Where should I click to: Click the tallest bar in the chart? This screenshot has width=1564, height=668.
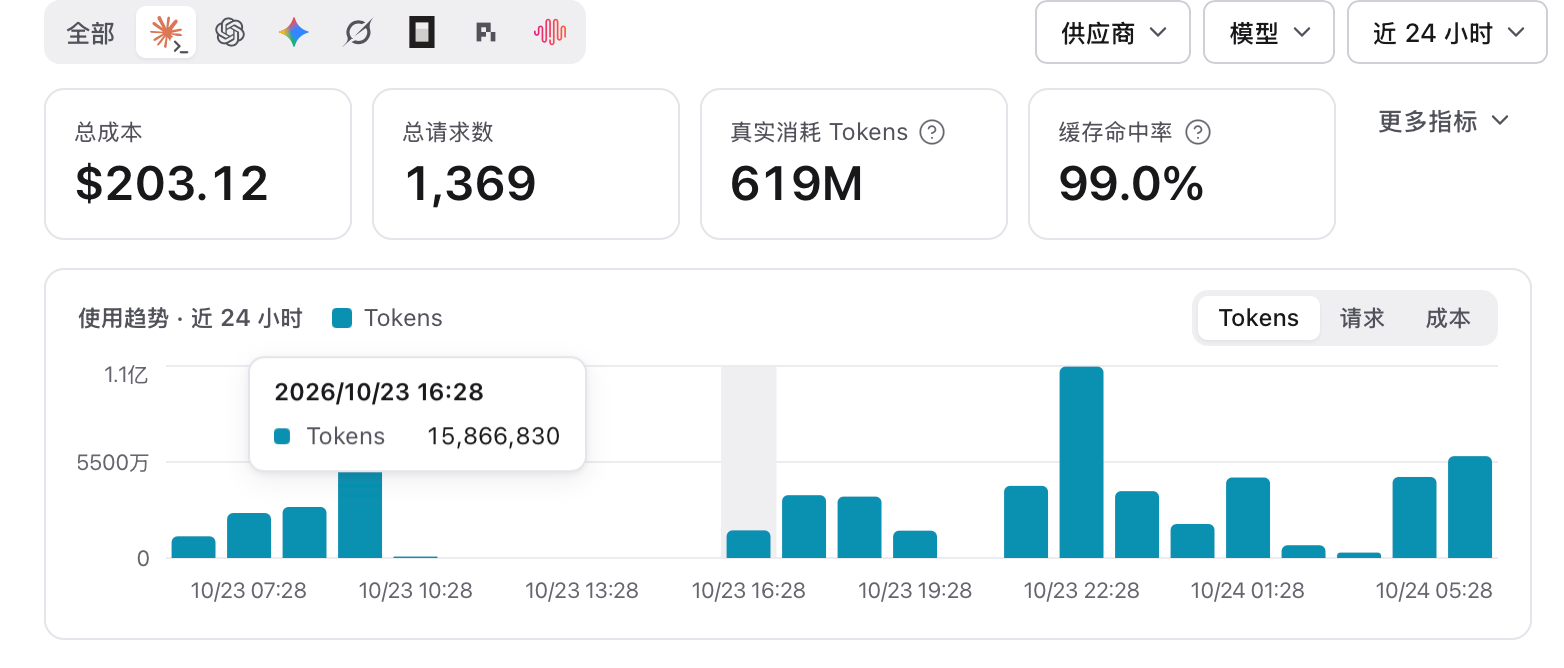click(x=1081, y=462)
